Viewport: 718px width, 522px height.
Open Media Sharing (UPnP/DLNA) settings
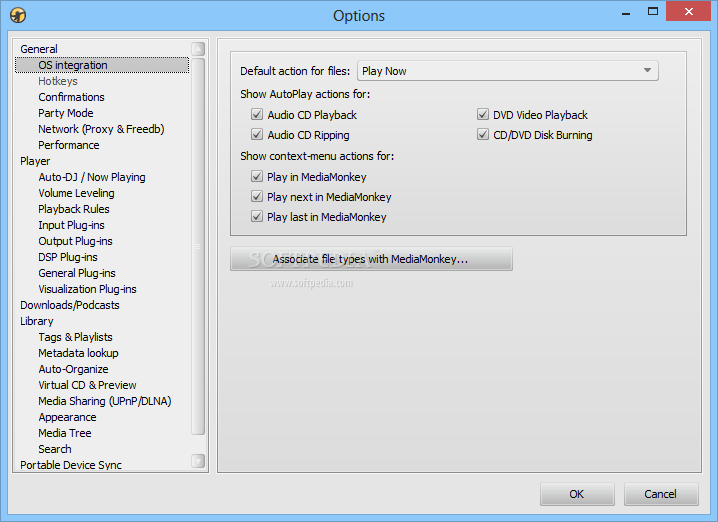click(x=105, y=401)
